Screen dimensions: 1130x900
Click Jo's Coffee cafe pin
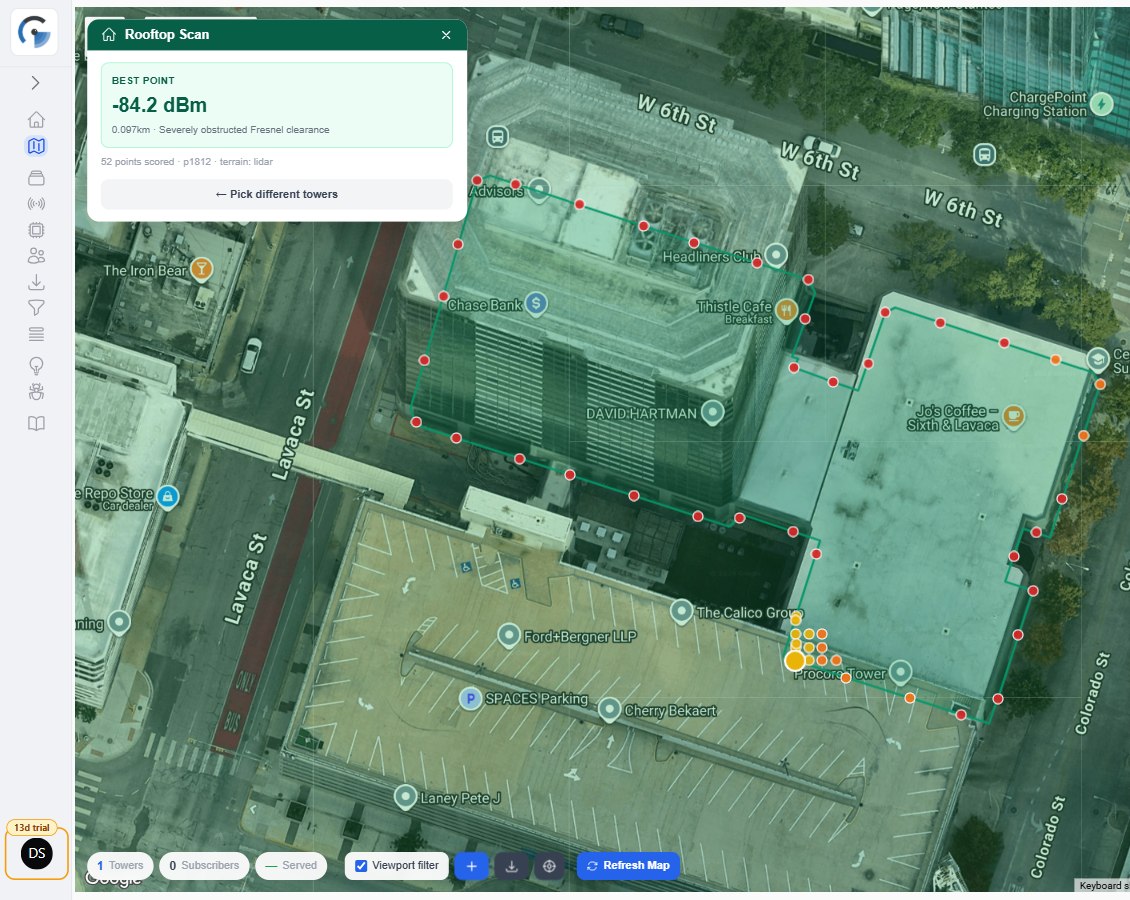[1014, 415]
